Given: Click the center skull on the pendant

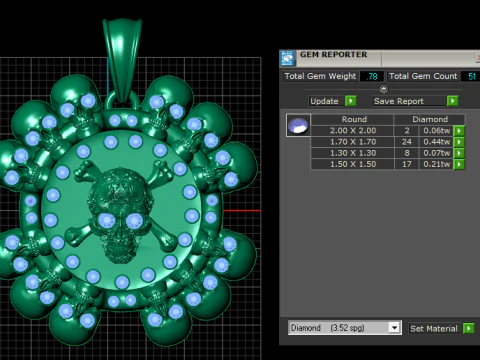Looking at the screenshot, I should pyautogui.click(x=120, y=215).
